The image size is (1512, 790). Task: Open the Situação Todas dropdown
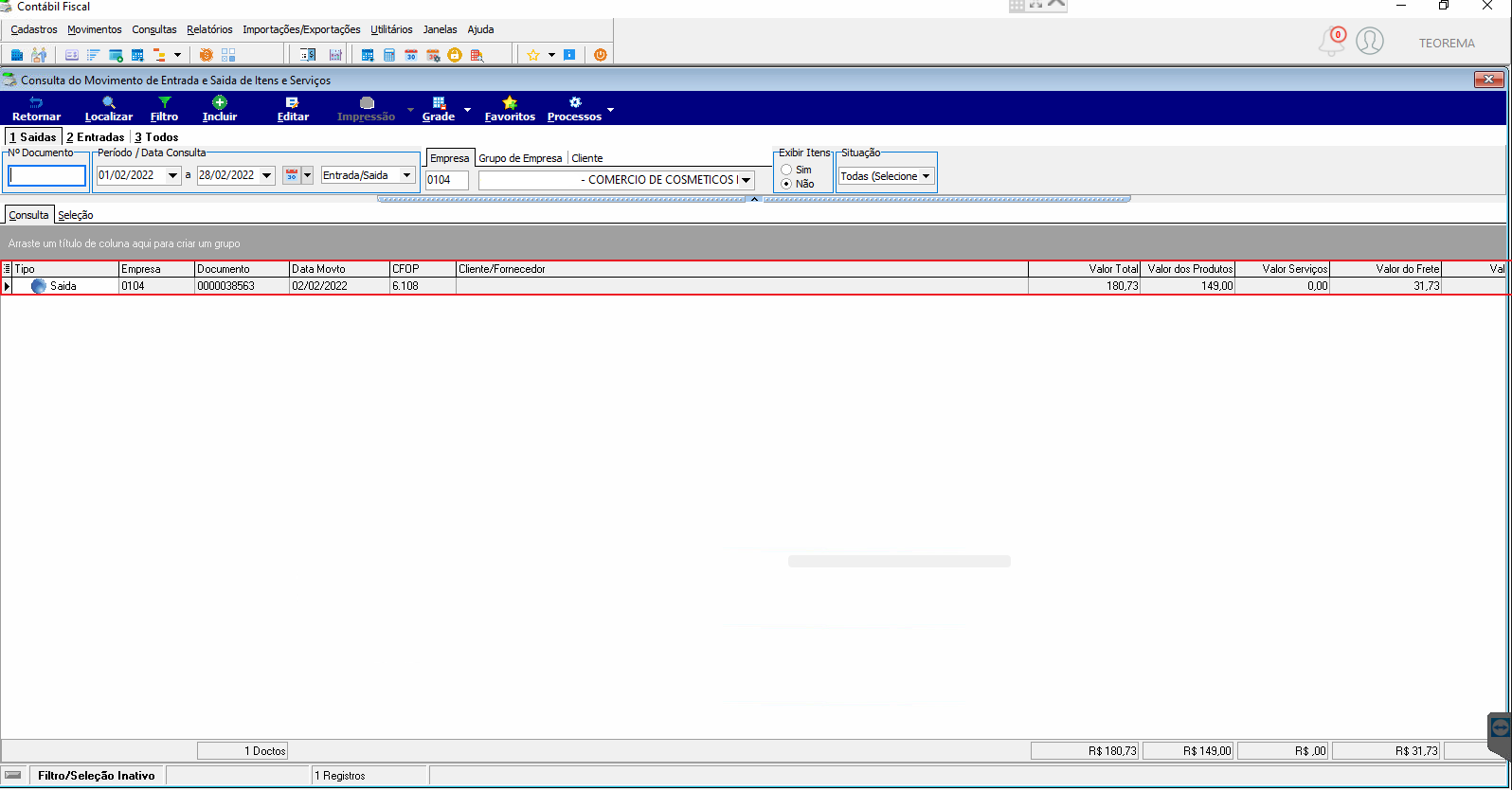[x=926, y=176]
